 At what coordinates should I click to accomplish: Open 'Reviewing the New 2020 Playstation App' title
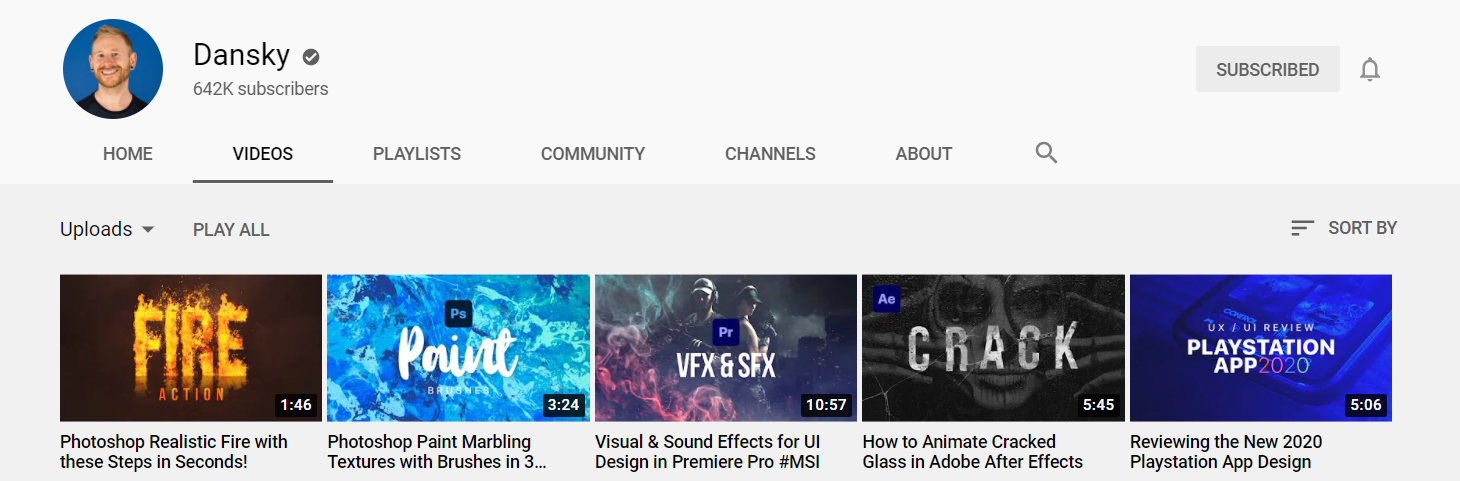[x=1226, y=452]
